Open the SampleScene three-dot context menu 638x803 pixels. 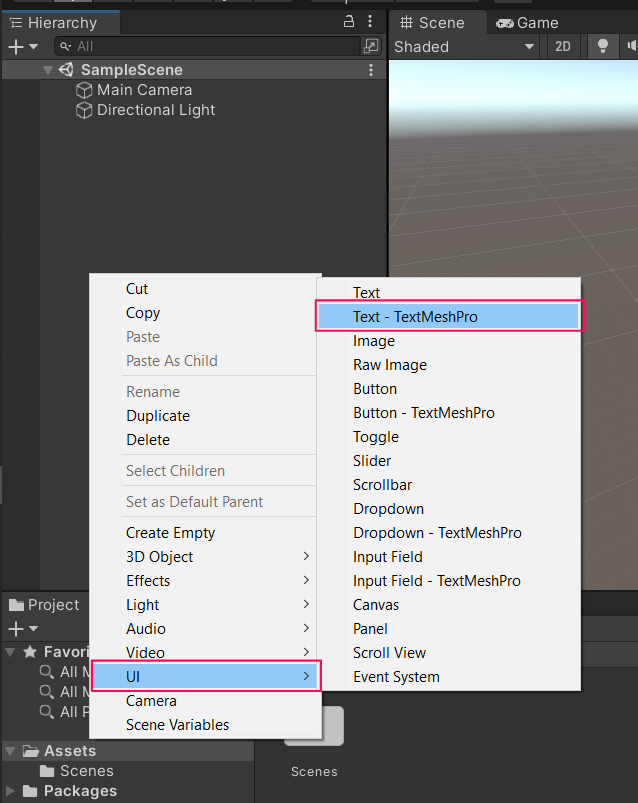371,70
